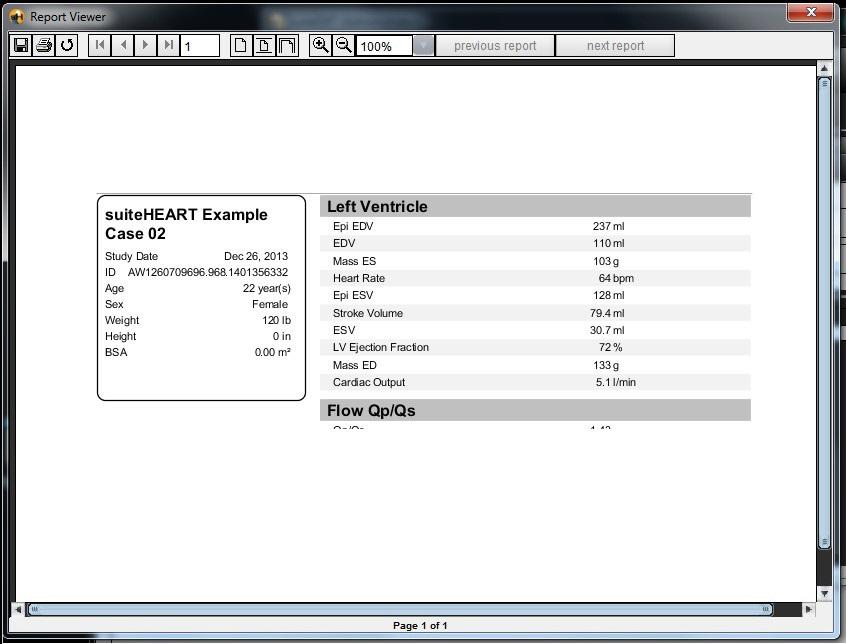Click the 5.1 l/min Cardiac Output value
The image size is (846, 644).
coord(616,382)
